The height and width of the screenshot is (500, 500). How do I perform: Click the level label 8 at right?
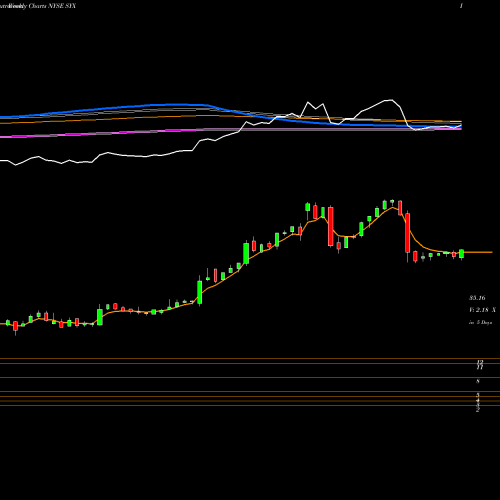click(x=478, y=381)
